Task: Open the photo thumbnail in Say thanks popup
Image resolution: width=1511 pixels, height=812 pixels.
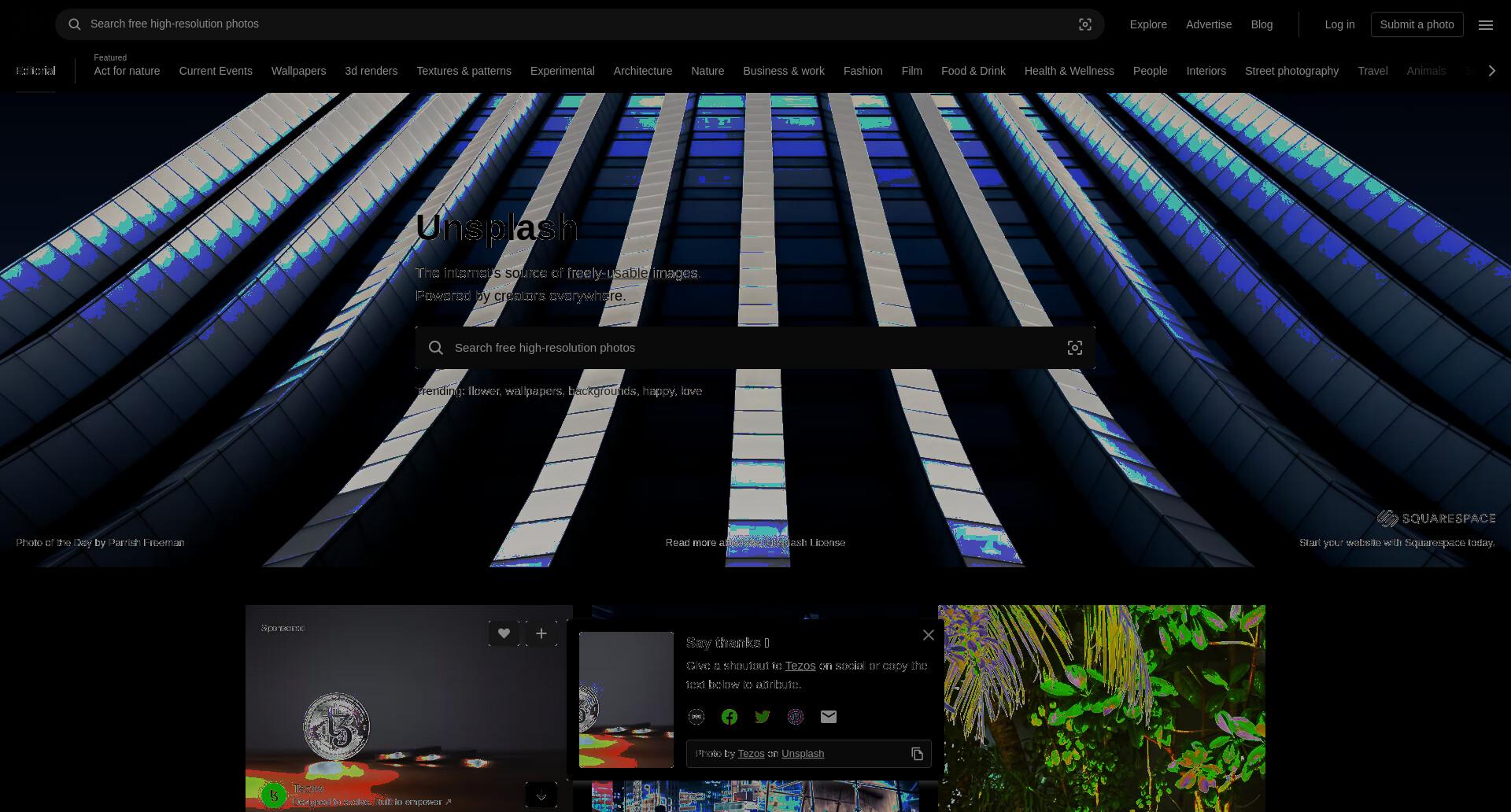Action: pos(626,699)
